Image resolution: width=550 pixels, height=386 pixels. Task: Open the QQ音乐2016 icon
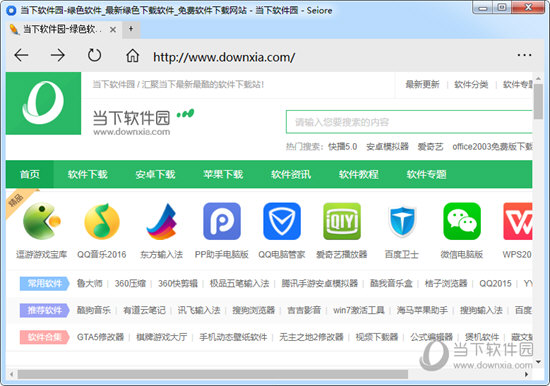(x=102, y=221)
